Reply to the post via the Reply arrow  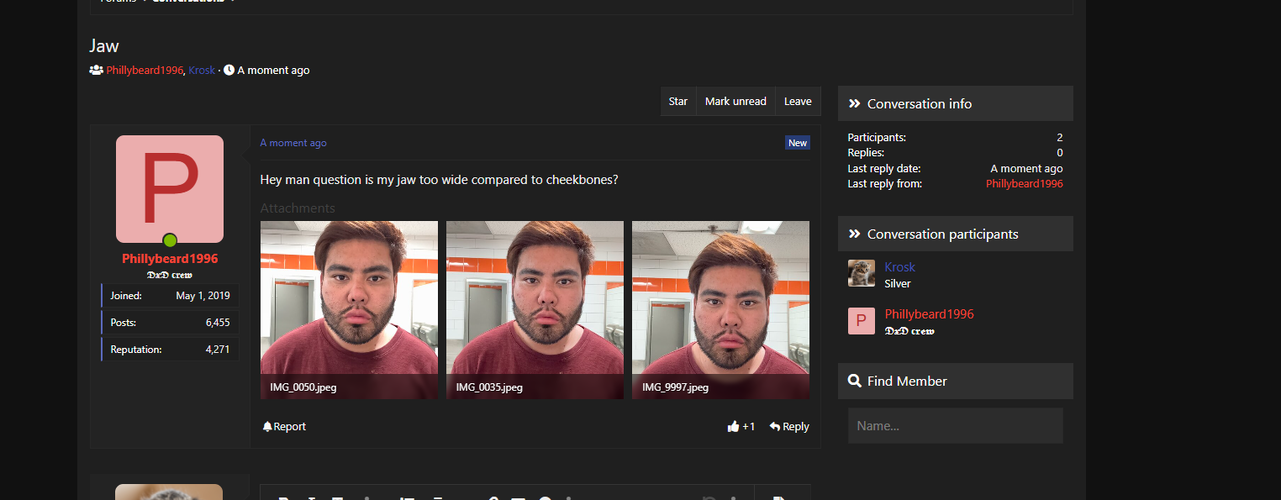(x=789, y=426)
